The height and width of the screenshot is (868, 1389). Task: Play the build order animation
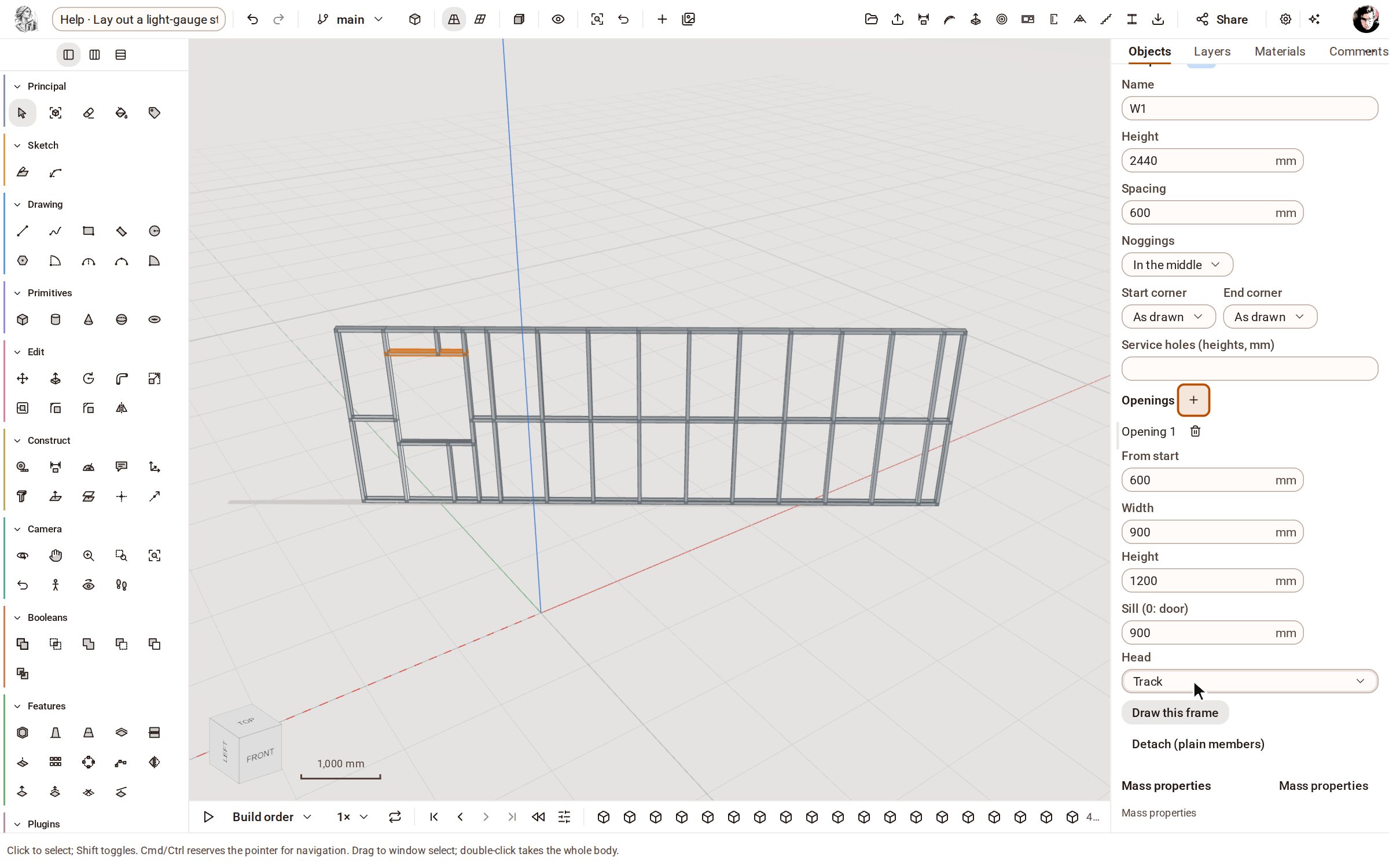[x=208, y=816]
